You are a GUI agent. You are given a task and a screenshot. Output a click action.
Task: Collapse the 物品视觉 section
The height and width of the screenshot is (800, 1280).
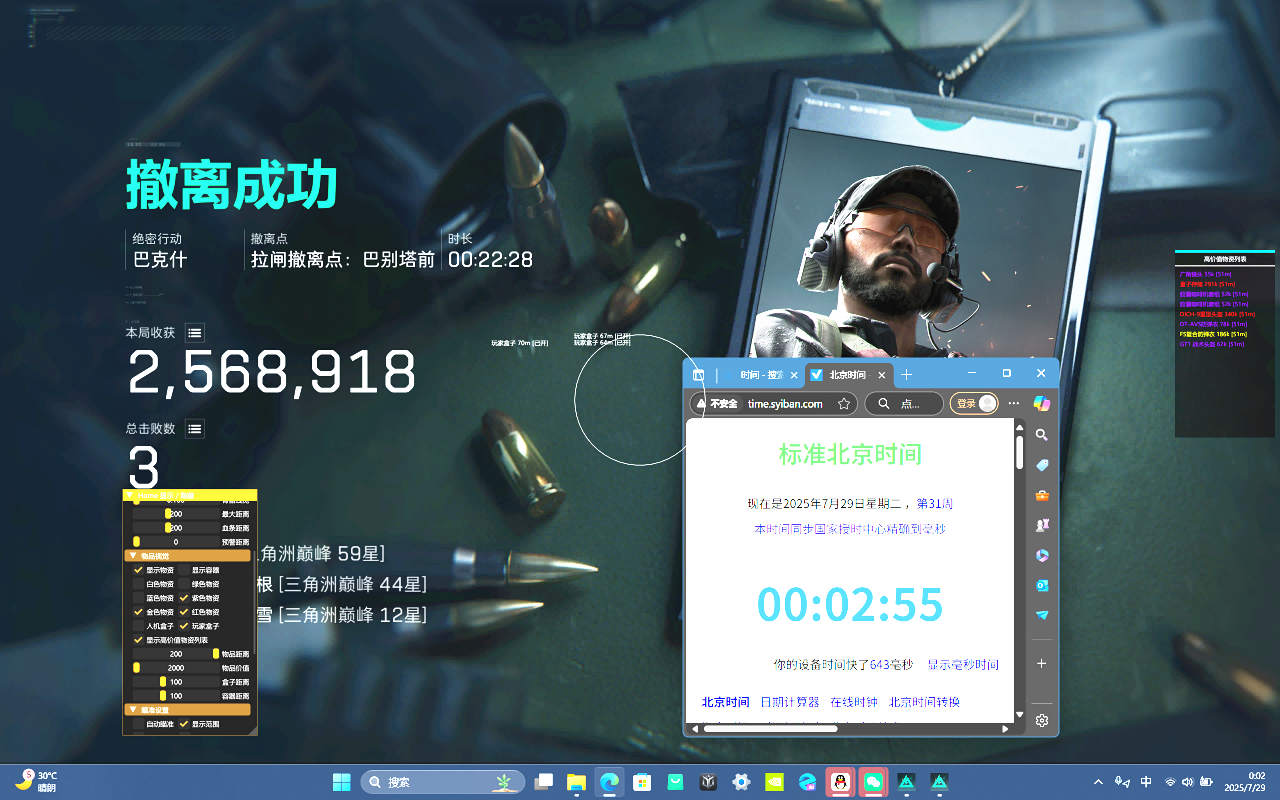[x=187, y=556]
